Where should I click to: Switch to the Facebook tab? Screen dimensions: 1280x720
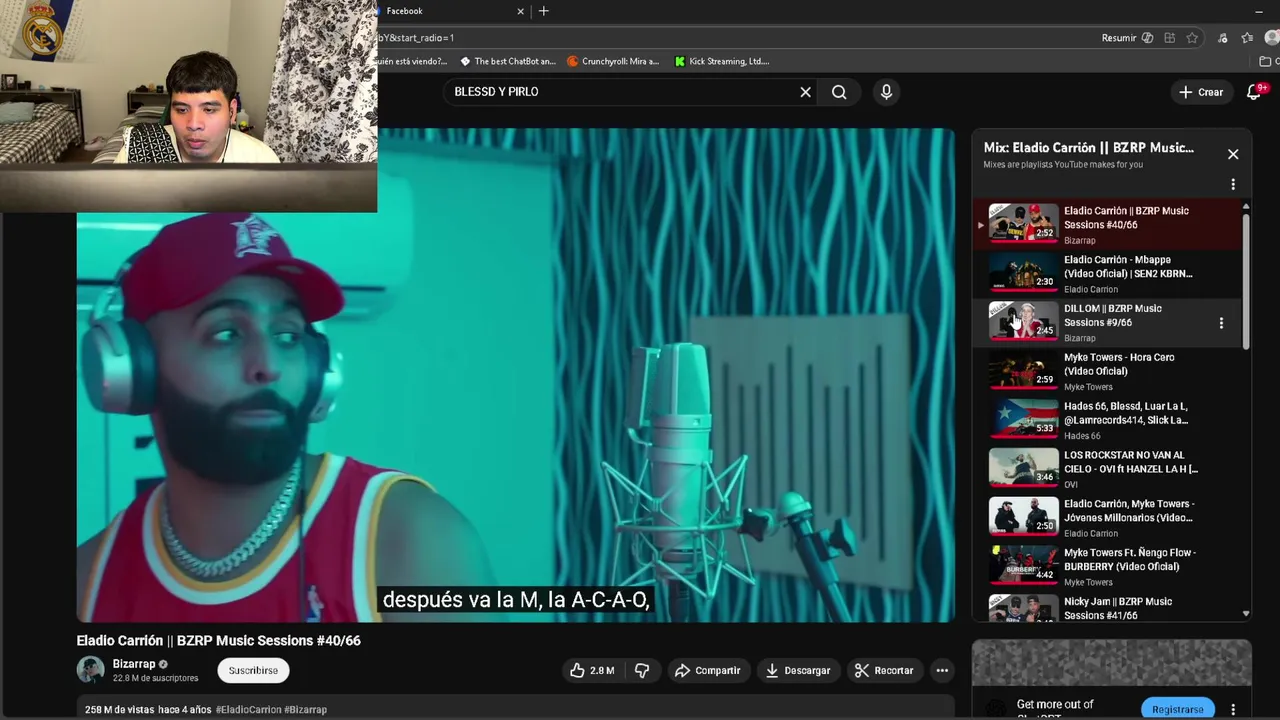point(445,11)
